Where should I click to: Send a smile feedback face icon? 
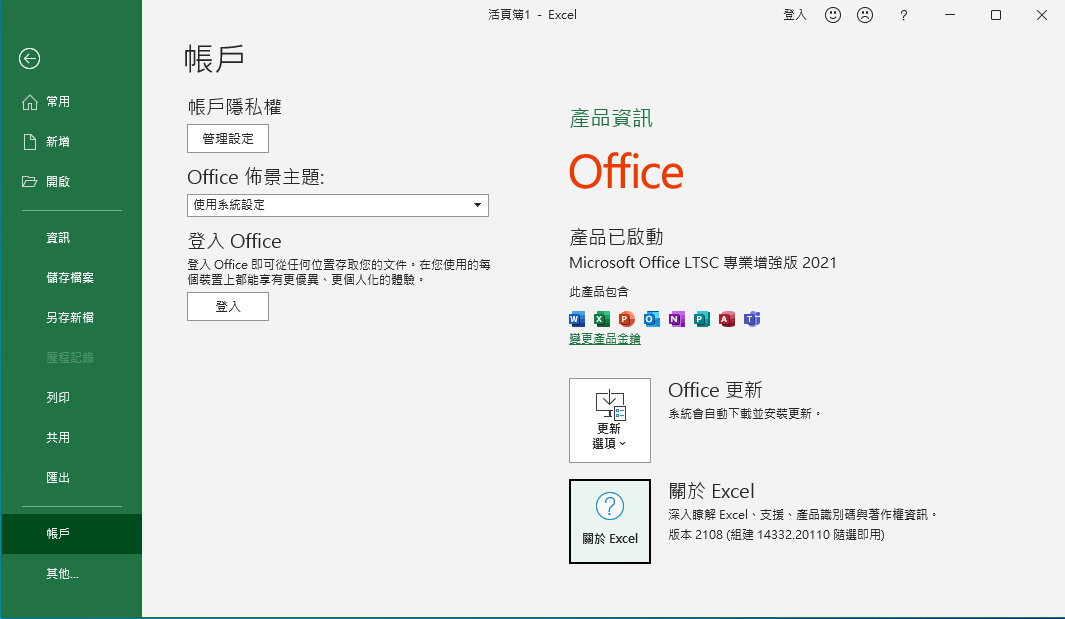coord(833,15)
